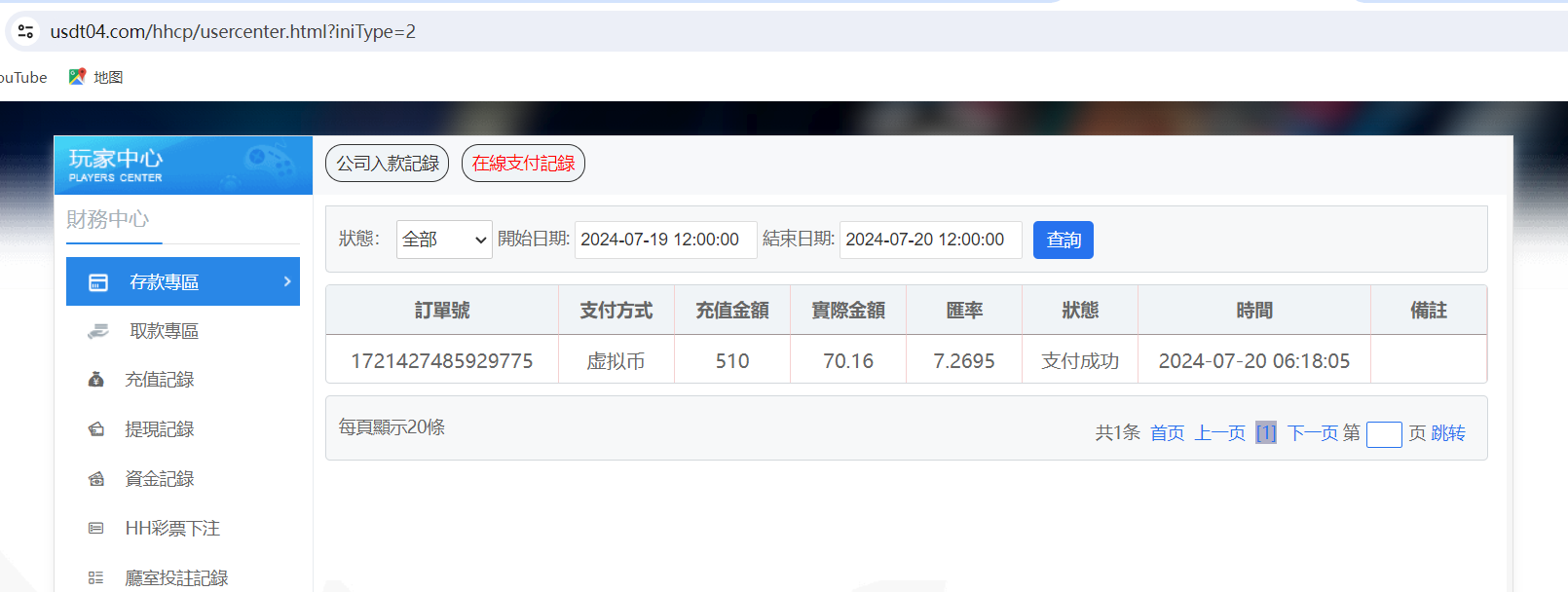Click the HH彩票下注 list icon
Image resolution: width=1568 pixels, height=592 pixels.
click(x=95, y=529)
